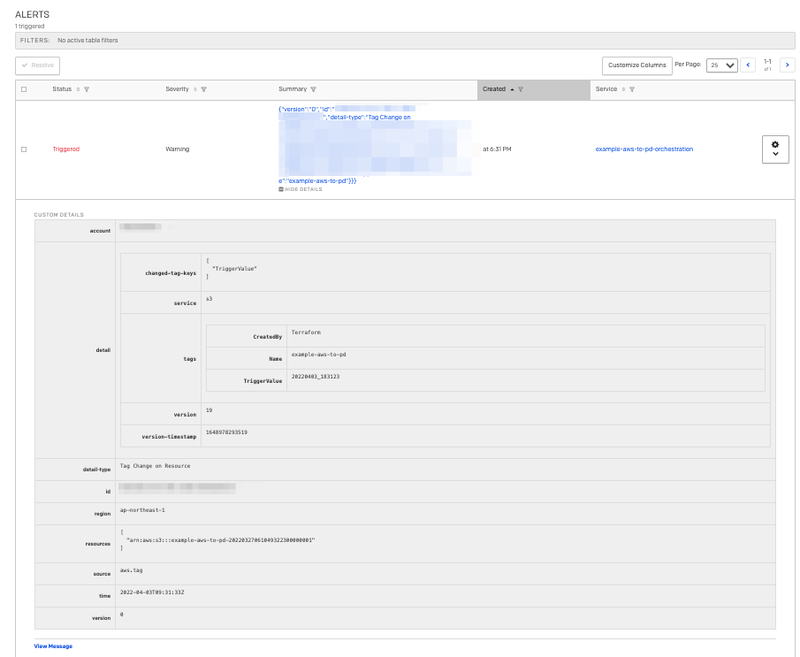Screen dimensions: 800x657
Task: Check the Triggered alert row checkbox
Action: [x=24, y=149]
